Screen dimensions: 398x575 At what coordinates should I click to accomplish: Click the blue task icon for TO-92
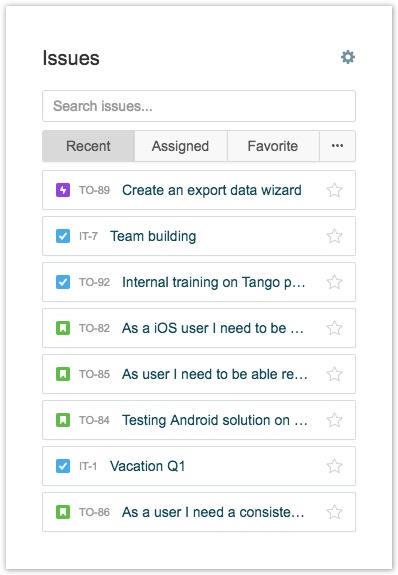click(63, 282)
